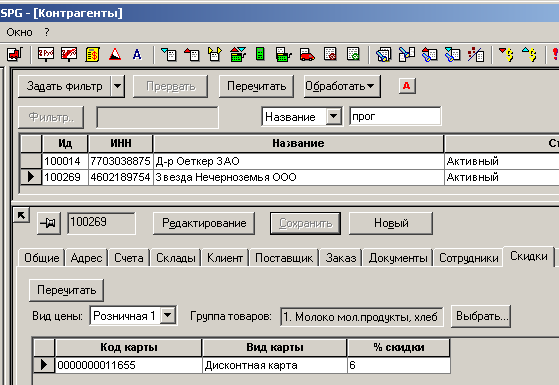This screenshot has height=385, width=559.
Task: Click card code cell 0000000011655
Action: coord(129,365)
